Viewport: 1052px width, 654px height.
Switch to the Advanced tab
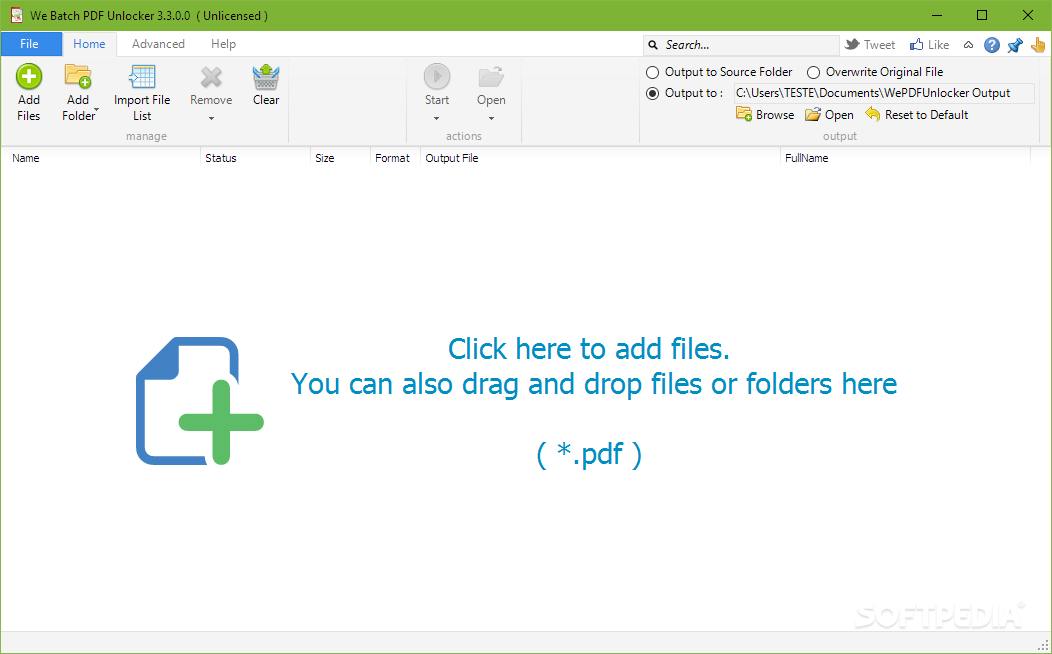158,44
